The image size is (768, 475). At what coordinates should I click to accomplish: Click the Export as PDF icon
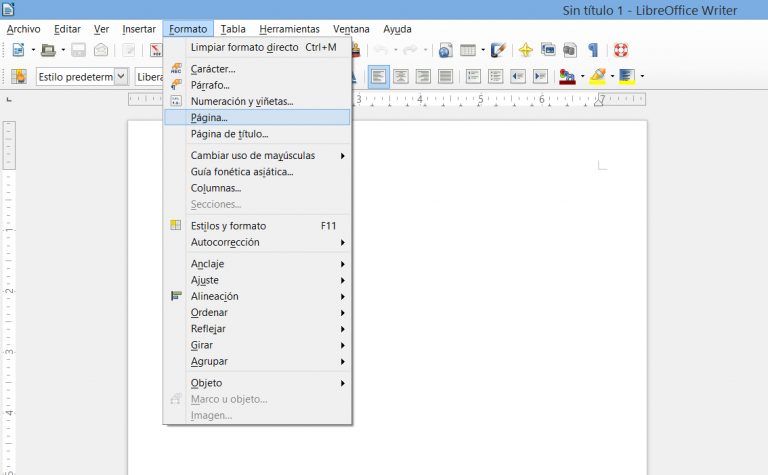(x=156, y=50)
